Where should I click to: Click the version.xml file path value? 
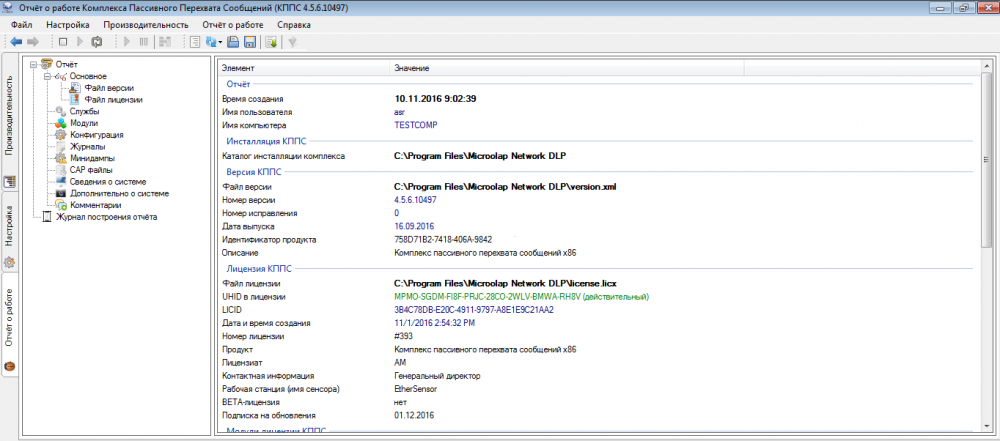[x=505, y=187]
